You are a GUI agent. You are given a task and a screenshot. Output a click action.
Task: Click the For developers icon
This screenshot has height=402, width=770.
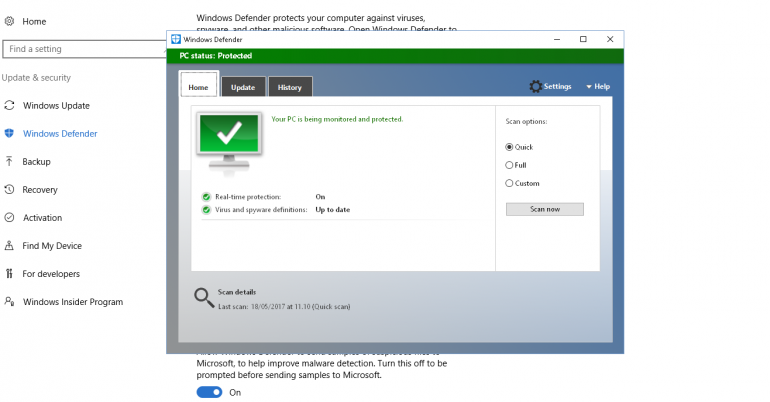pos(10,273)
